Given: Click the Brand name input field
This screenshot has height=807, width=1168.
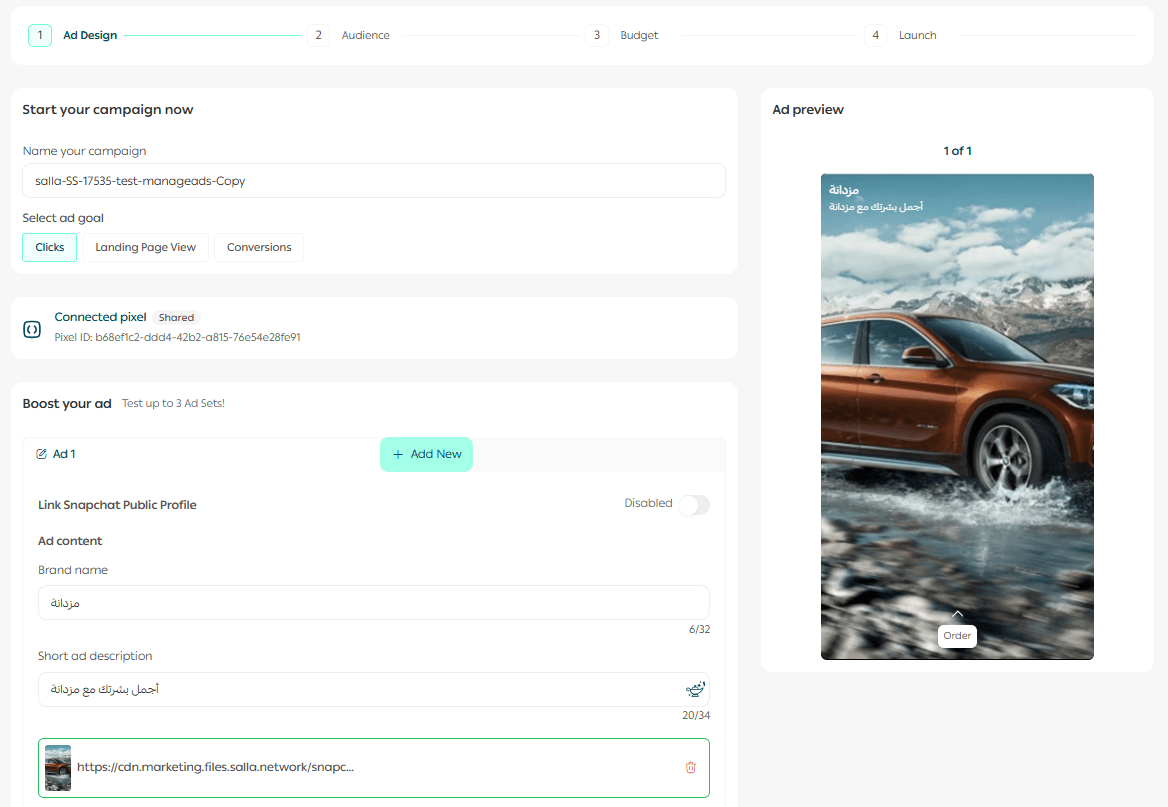Looking at the screenshot, I should [x=373, y=603].
